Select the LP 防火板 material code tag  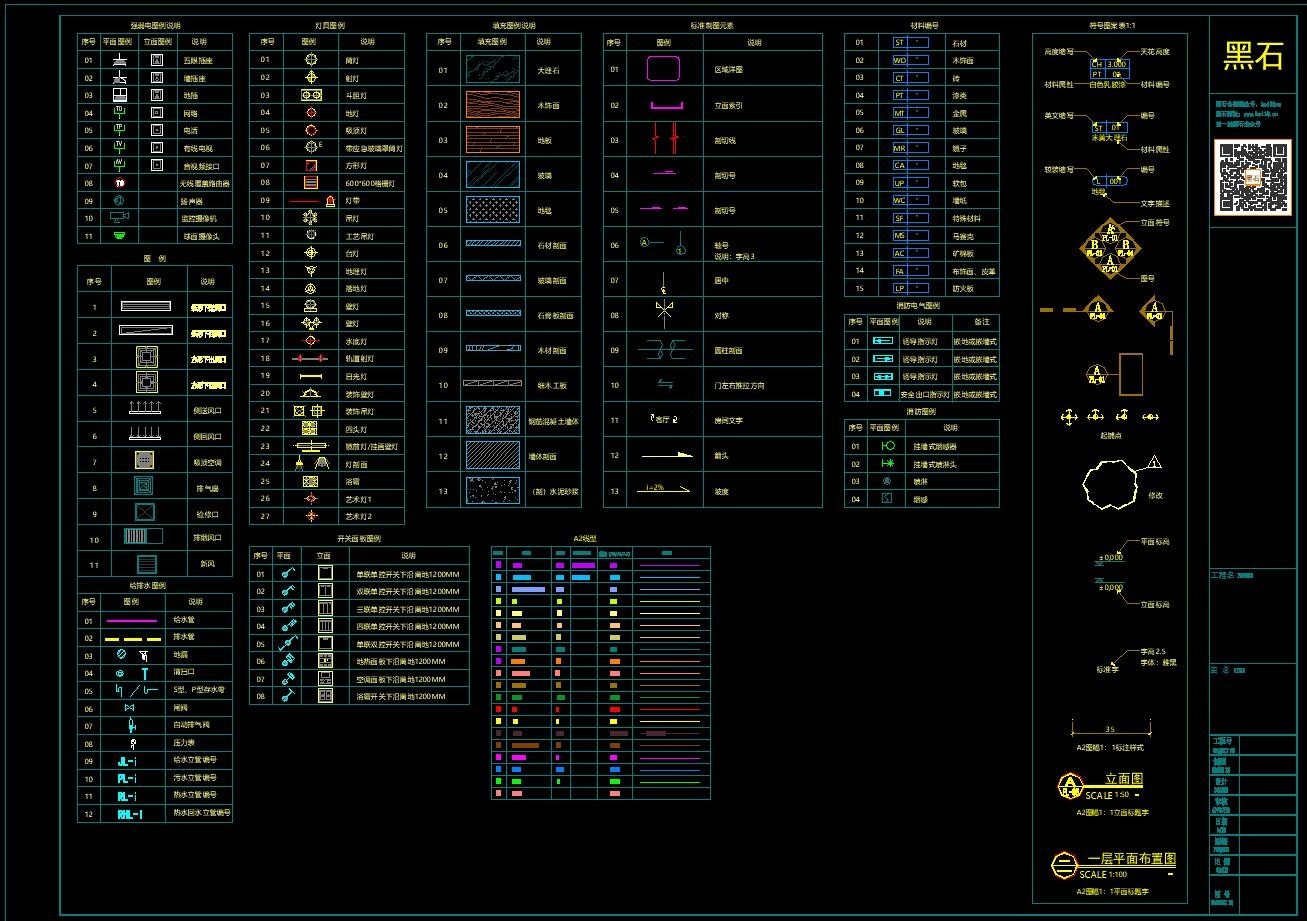pyautogui.click(x=910, y=288)
